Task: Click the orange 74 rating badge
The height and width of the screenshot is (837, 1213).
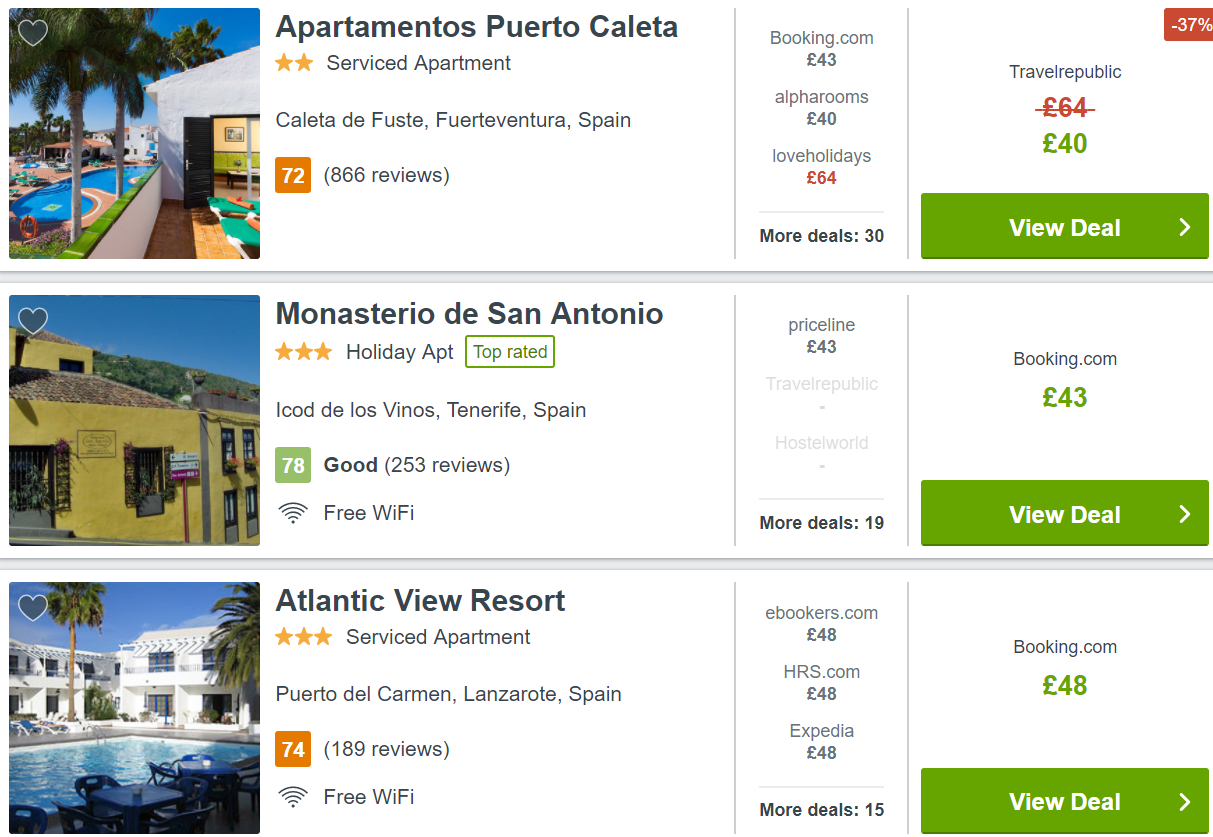Action: click(293, 749)
